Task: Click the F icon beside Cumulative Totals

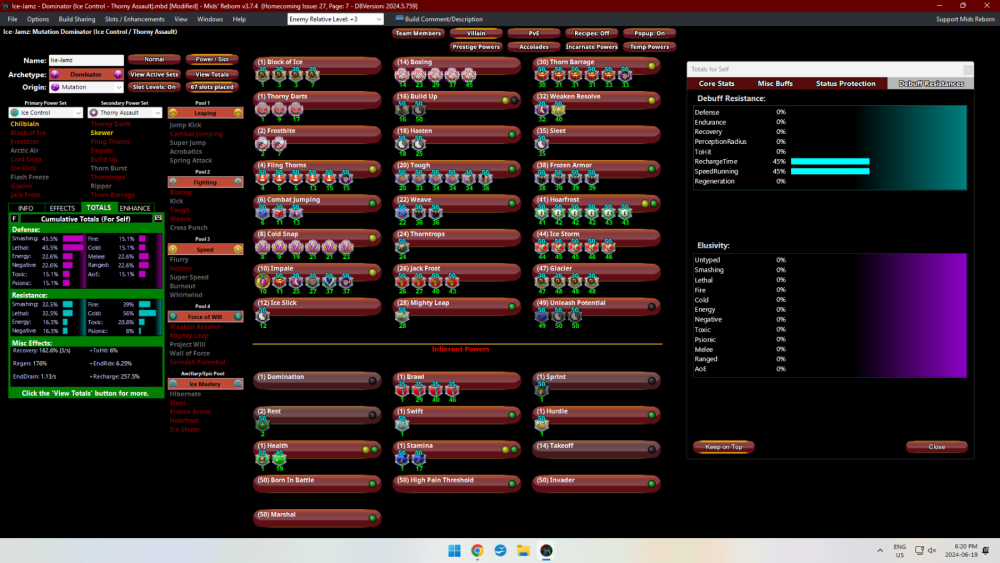Action: point(14,219)
